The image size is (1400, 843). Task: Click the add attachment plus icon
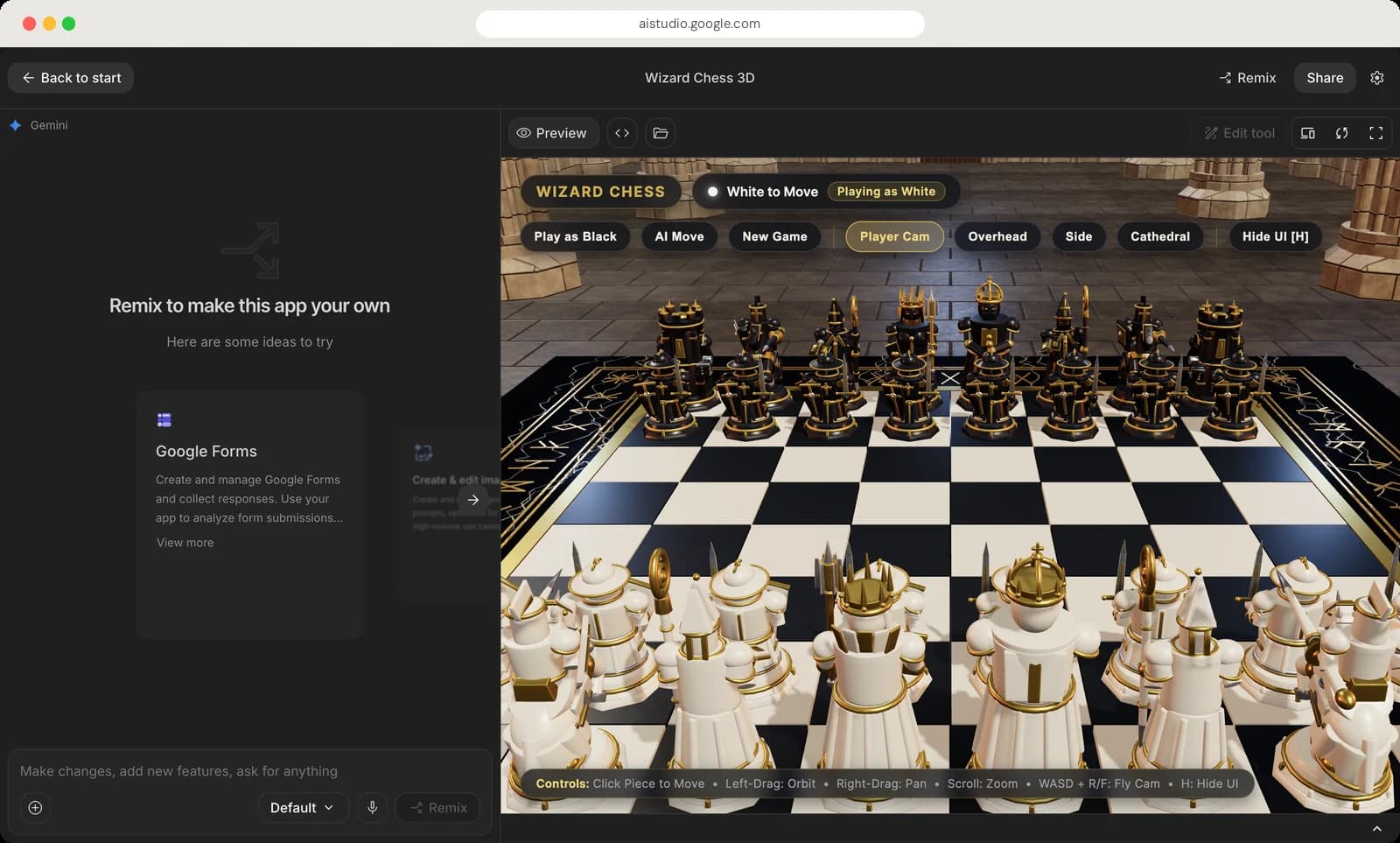(35, 807)
